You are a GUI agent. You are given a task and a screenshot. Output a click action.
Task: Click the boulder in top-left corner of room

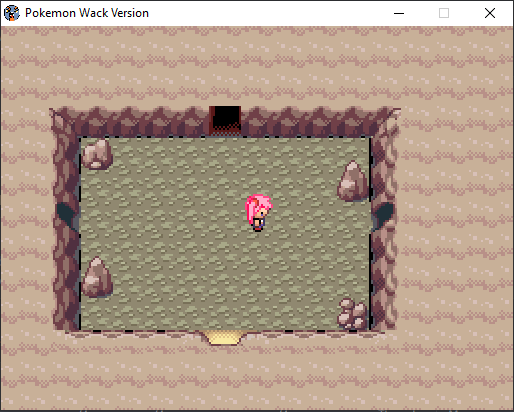(97, 154)
